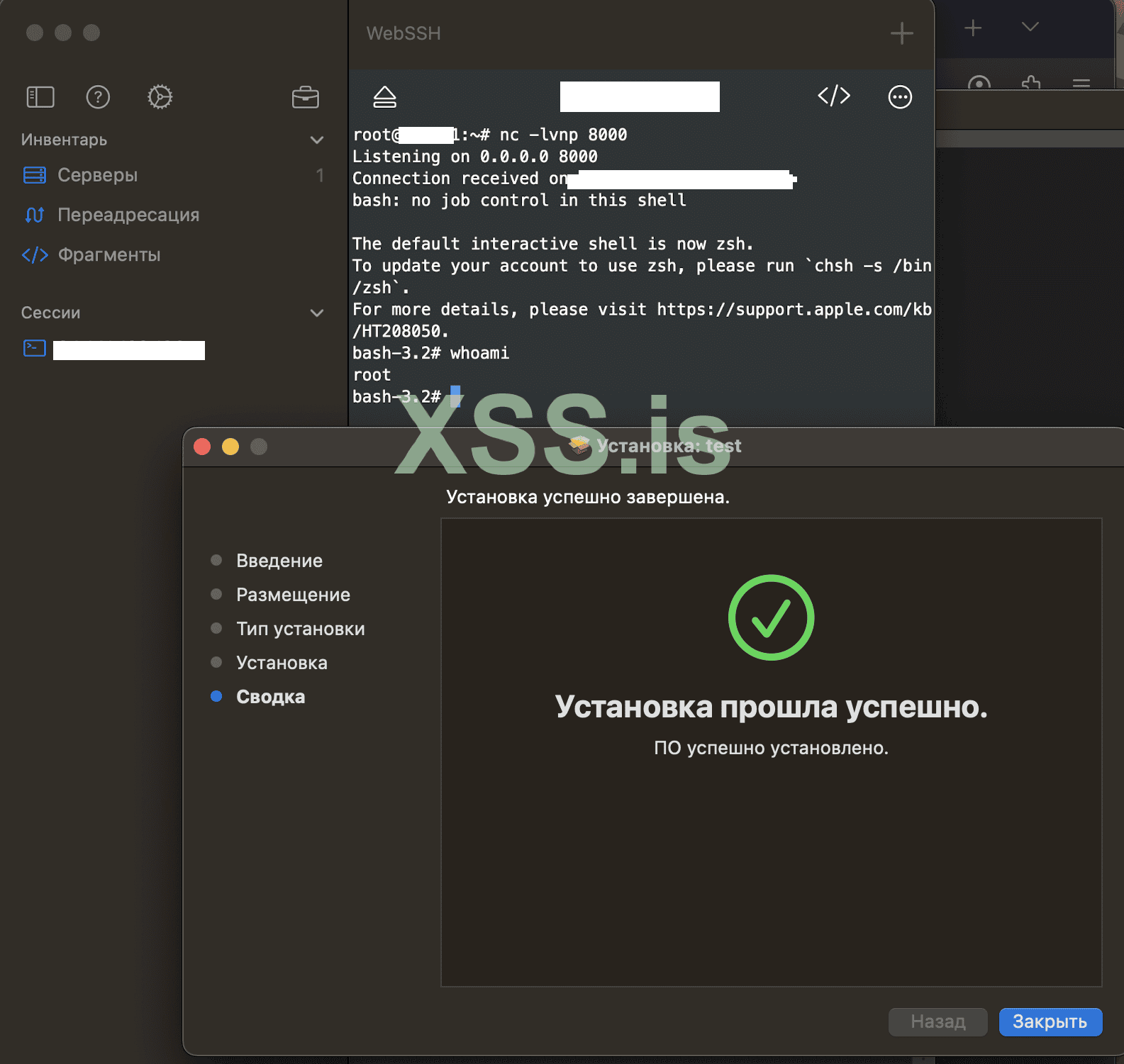
Task: Open the more options ellipsis icon
Action: [901, 97]
